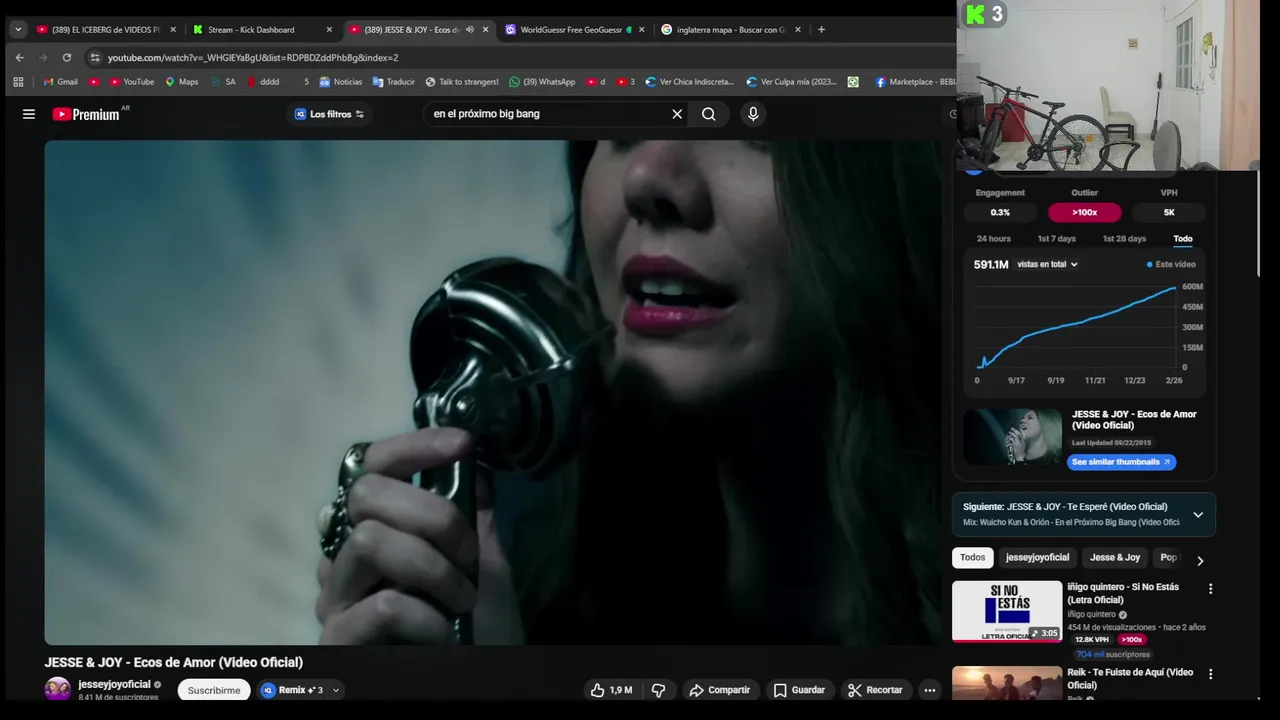Open Gmail bookmark

click(x=61, y=82)
